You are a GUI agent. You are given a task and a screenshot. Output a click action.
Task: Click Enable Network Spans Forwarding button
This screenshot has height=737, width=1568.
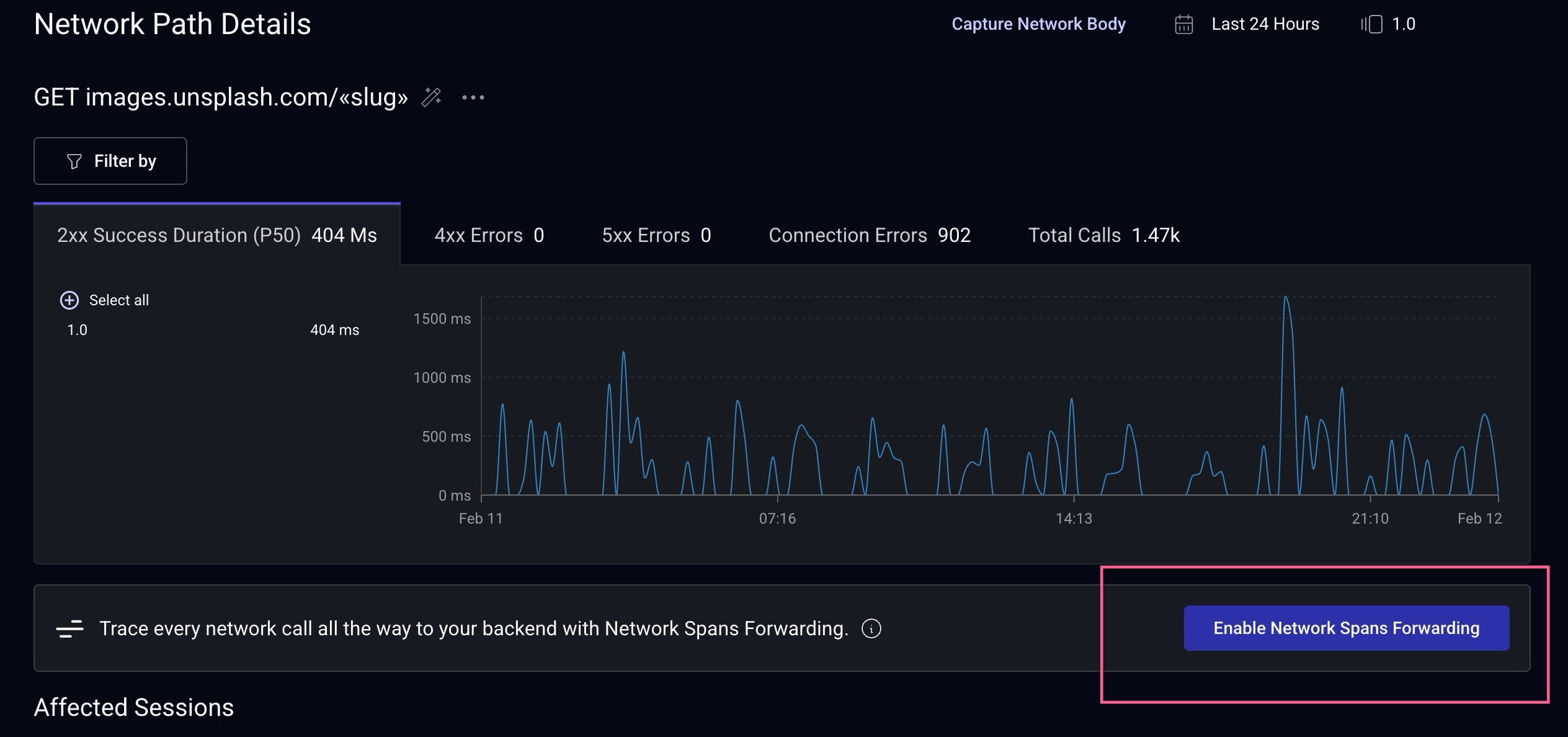pos(1346,628)
